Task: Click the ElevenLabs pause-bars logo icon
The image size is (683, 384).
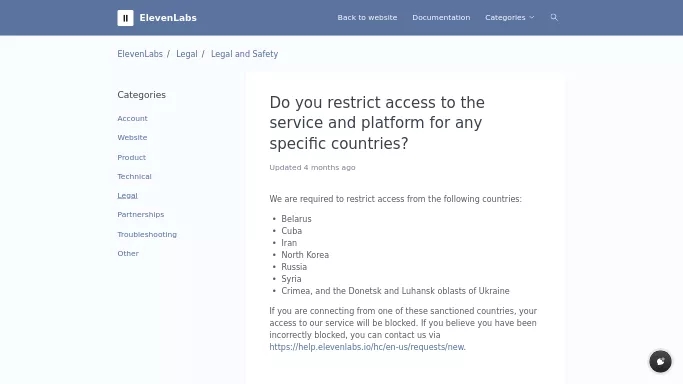Action: pos(125,18)
